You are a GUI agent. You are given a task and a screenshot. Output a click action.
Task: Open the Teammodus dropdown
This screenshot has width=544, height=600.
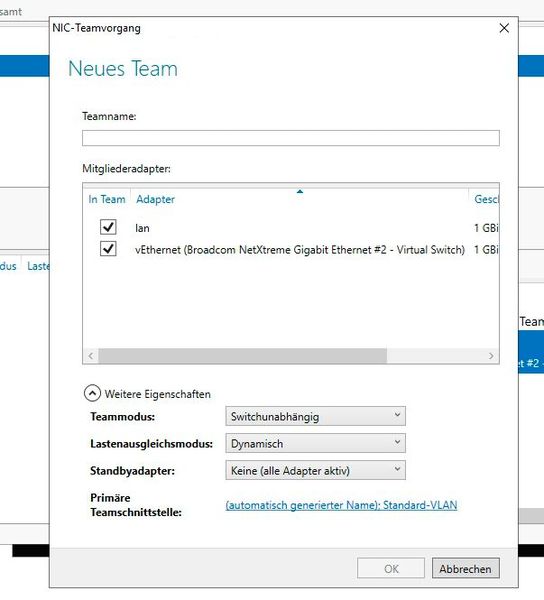pyautogui.click(x=316, y=416)
